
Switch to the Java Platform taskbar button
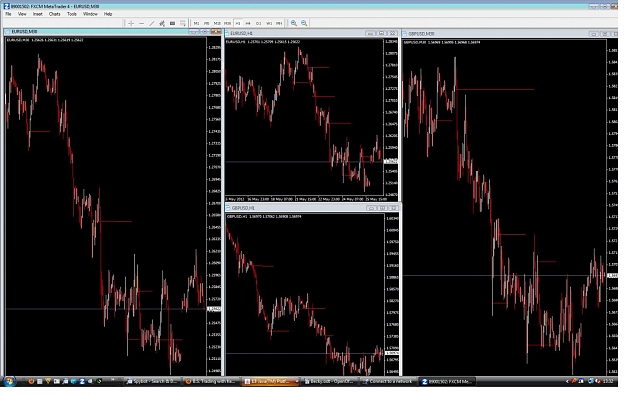click(x=270, y=381)
